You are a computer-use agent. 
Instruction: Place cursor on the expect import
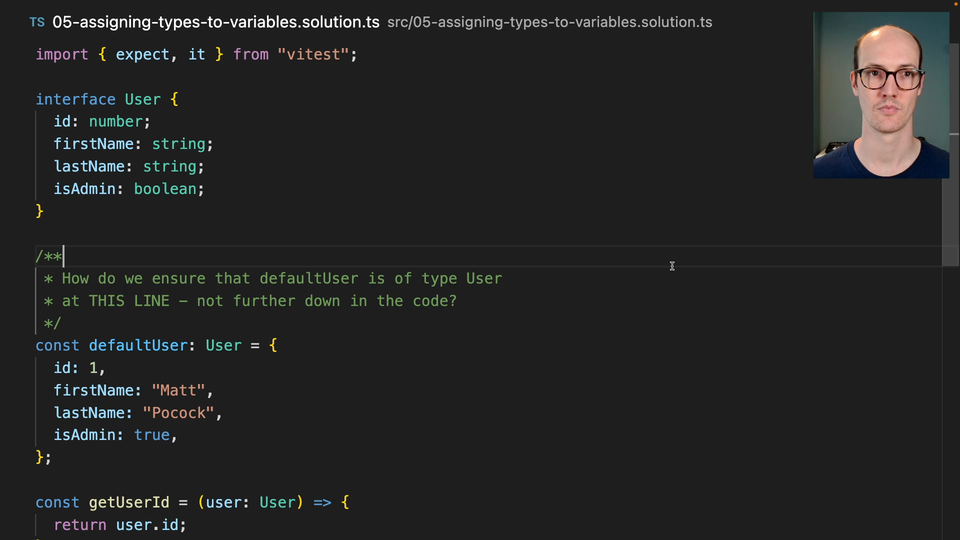point(143,54)
